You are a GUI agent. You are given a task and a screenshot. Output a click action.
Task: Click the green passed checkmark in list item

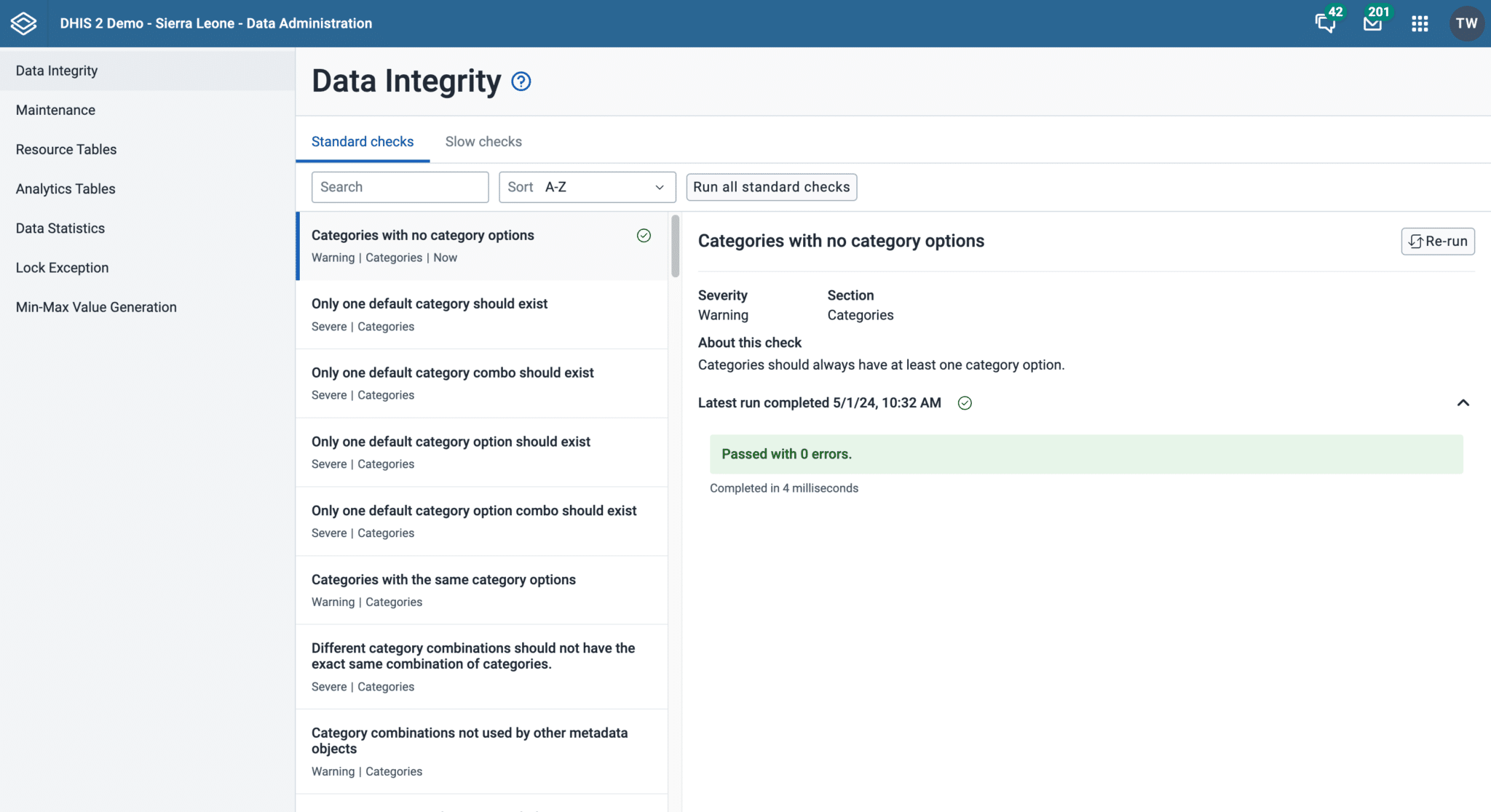click(x=644, y=235)
